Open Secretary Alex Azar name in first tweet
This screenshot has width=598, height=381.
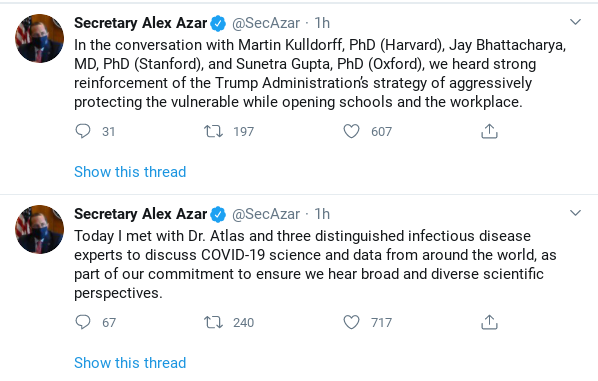pyautogui.click(x=140, y=23)
